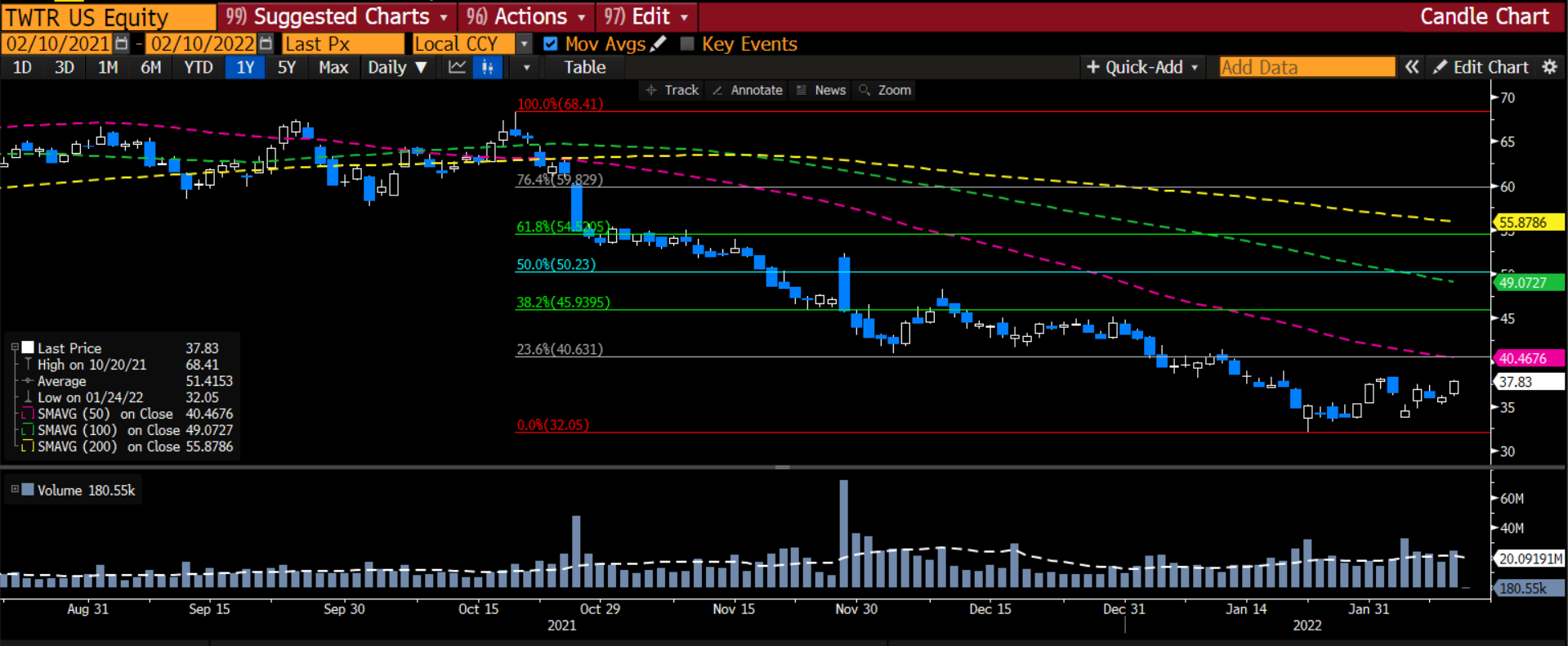Select the 23.6%(40.631) Fibonacci level label
The width and height of the screenshot is (1568, 646).
pos(560,349)
